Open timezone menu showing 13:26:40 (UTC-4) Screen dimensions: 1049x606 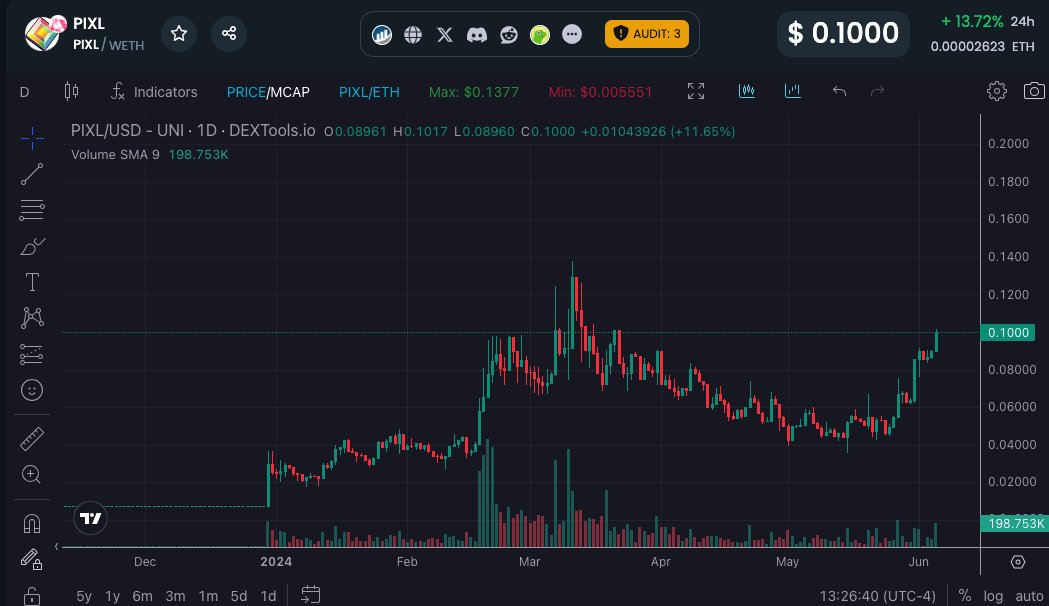[877, 596]
